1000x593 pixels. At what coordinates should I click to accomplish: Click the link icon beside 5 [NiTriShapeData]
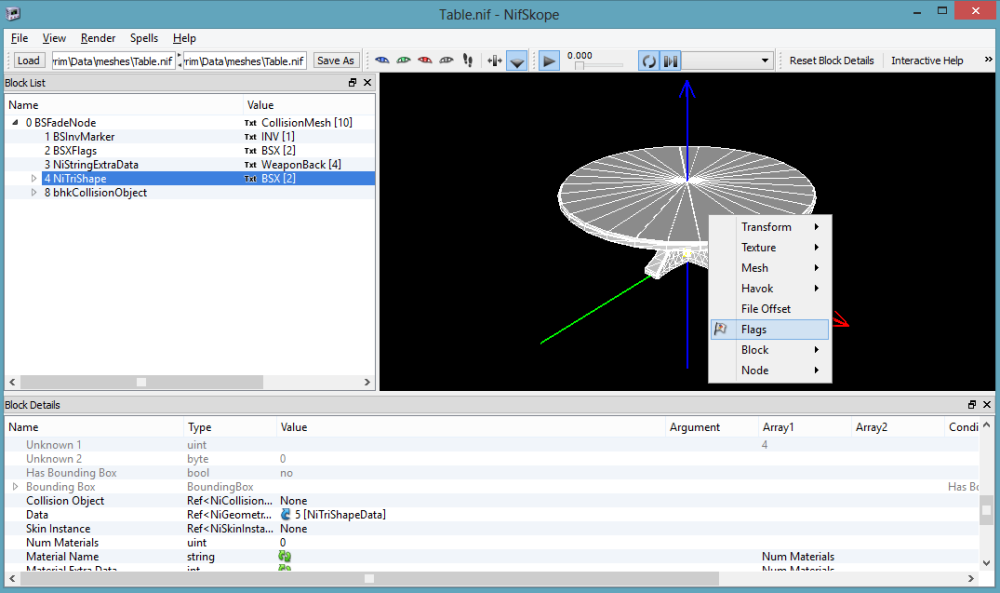pos(285,515)
